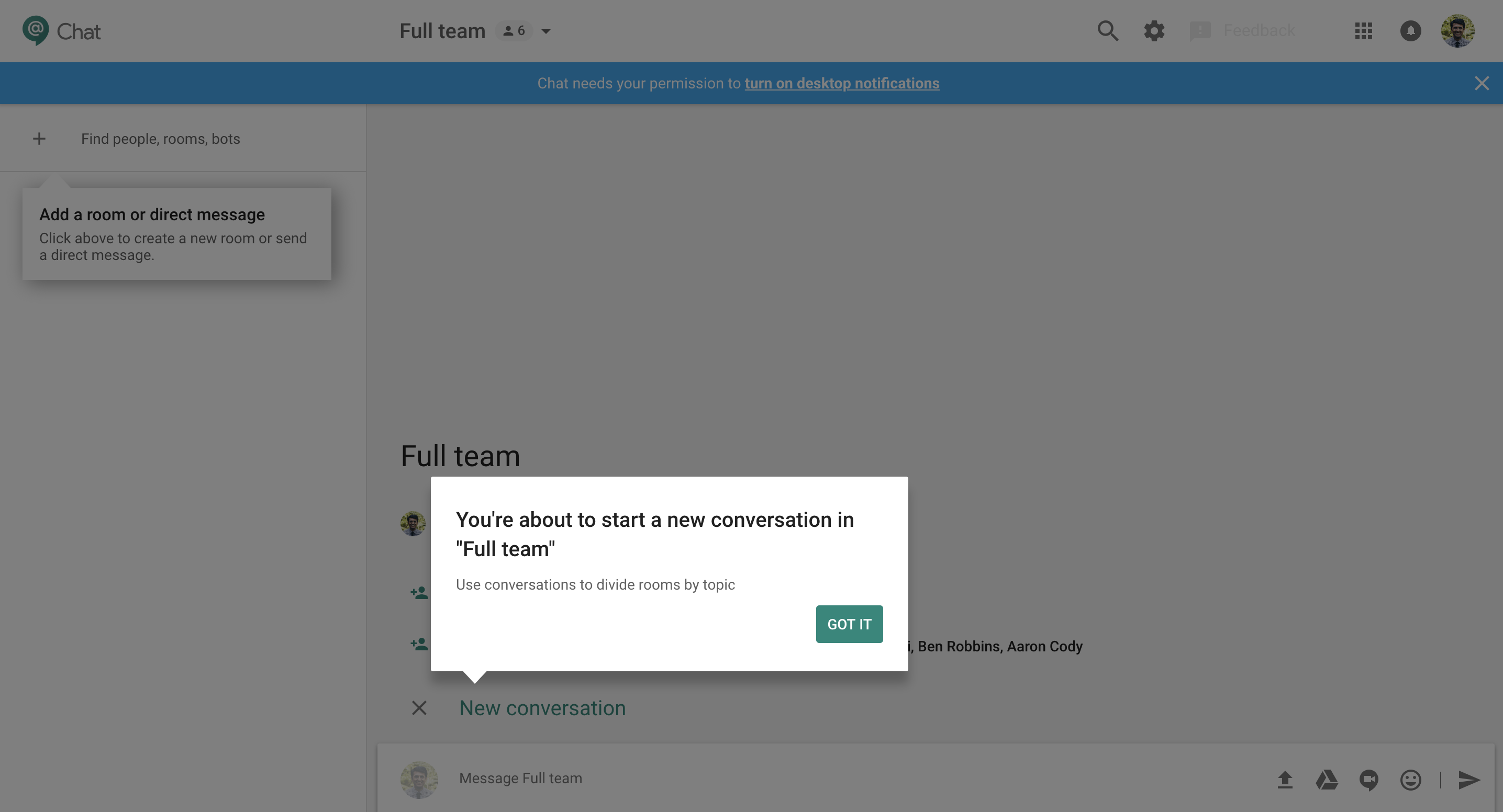Viewport: 1503px width, 812px height.
Task: Click the upload file icon in message bar
Action: (x=1284, y=778)
